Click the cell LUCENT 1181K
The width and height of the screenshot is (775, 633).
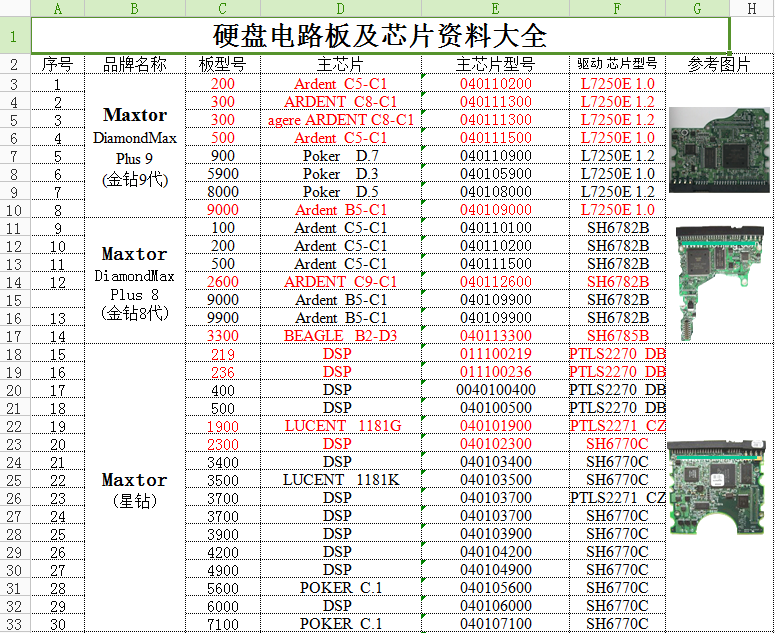341,480
